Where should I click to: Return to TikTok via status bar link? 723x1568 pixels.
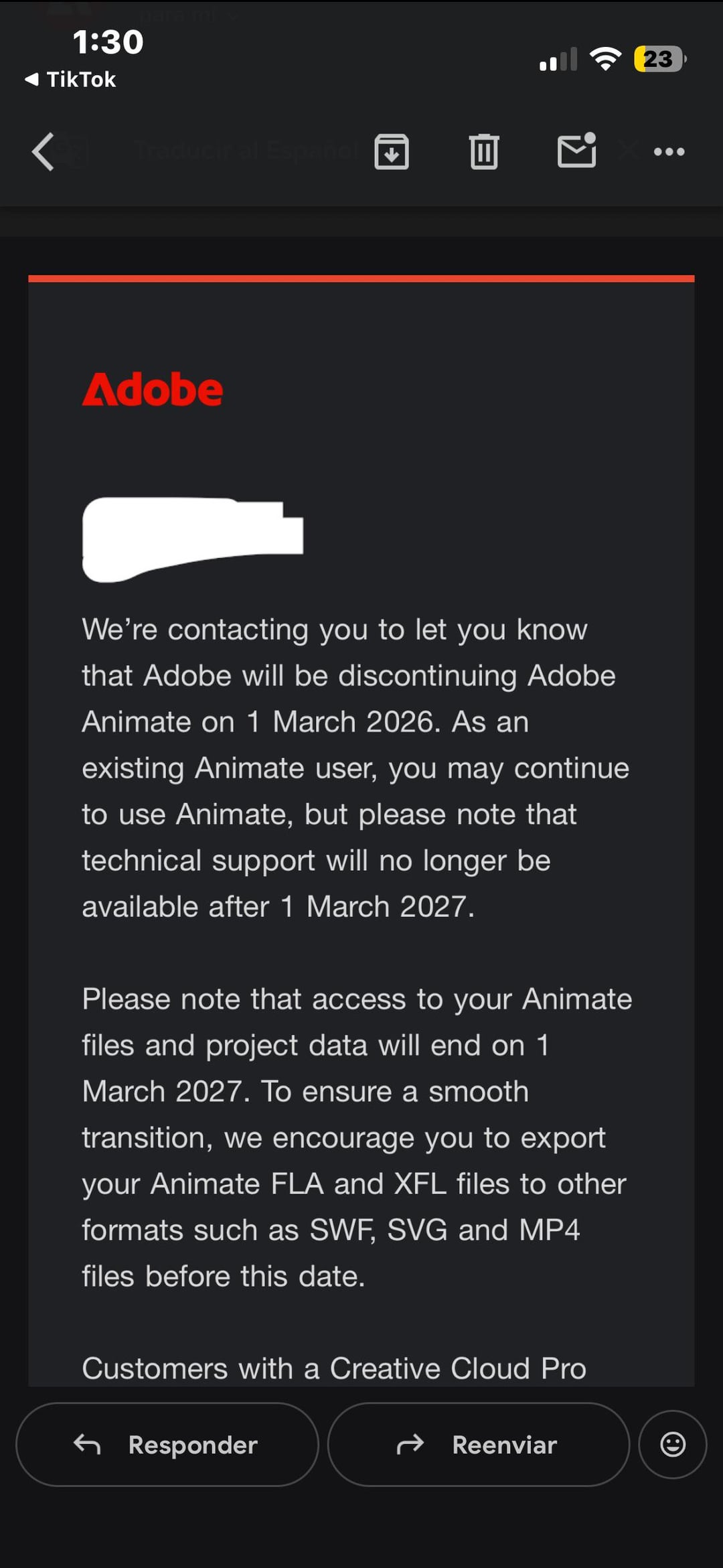(71, 80)
